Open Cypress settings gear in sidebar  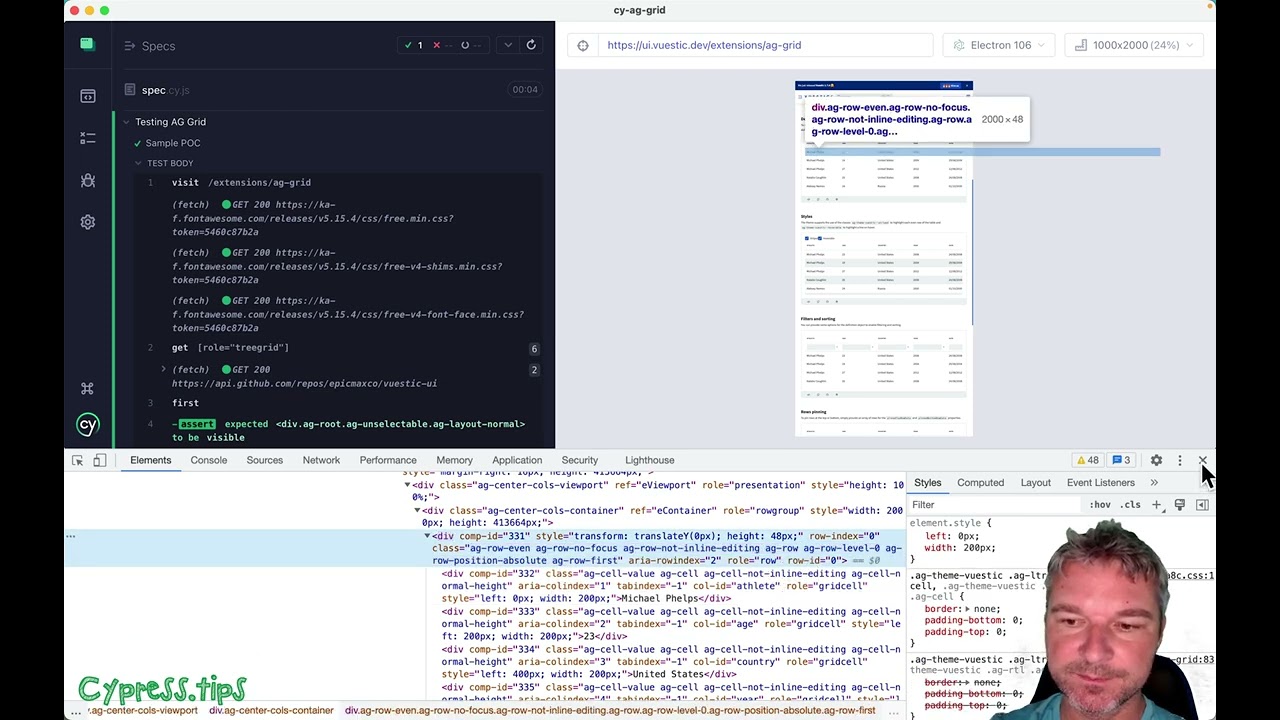87,222
